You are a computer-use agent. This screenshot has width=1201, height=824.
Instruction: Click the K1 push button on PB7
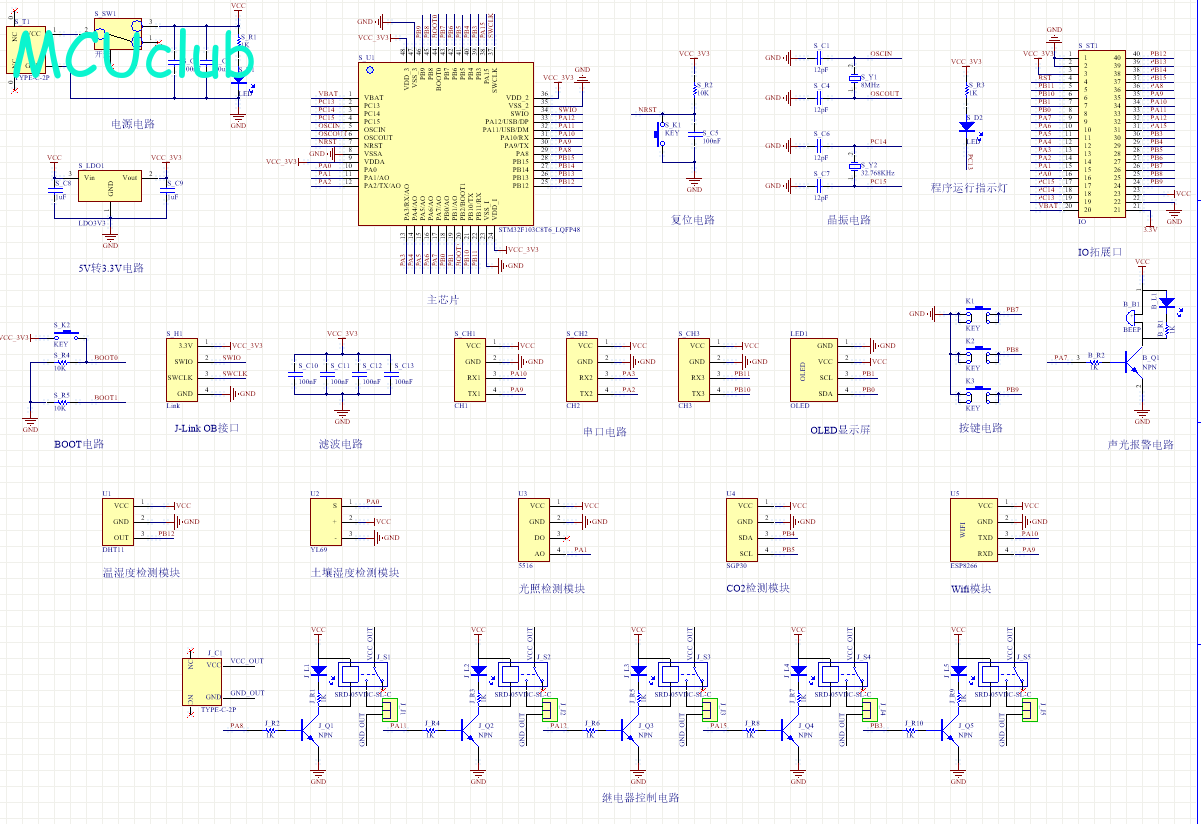[x=980, y=314]
